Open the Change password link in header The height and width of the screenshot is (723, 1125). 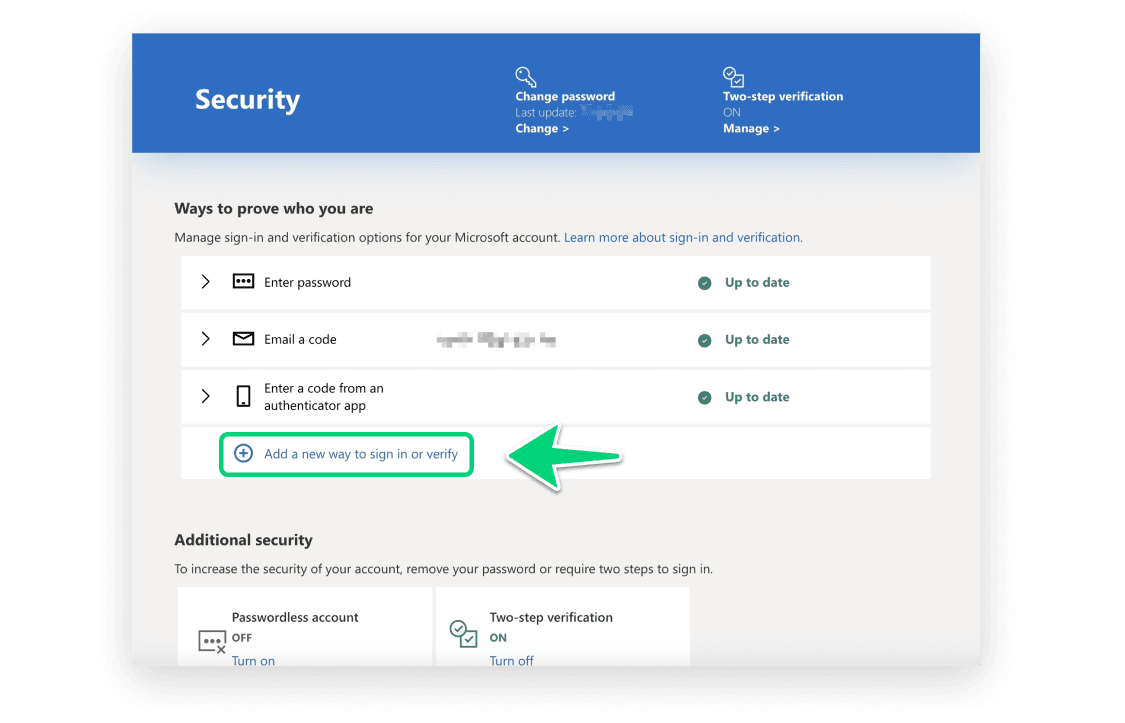(542, 129)
